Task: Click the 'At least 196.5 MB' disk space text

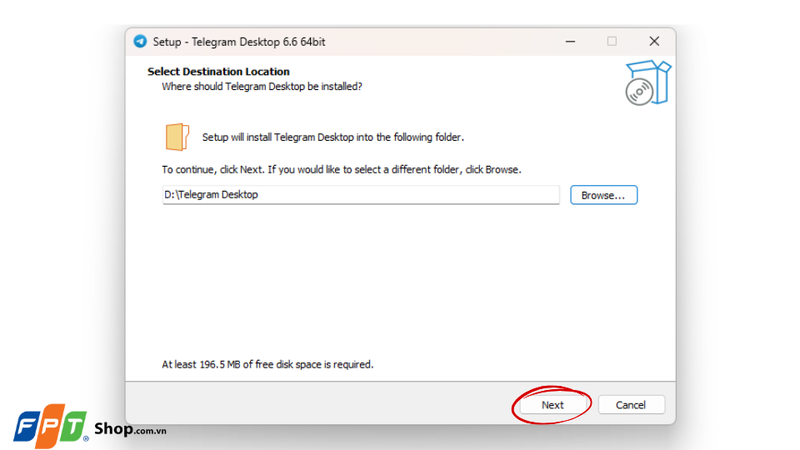Action: click(267, 364)
